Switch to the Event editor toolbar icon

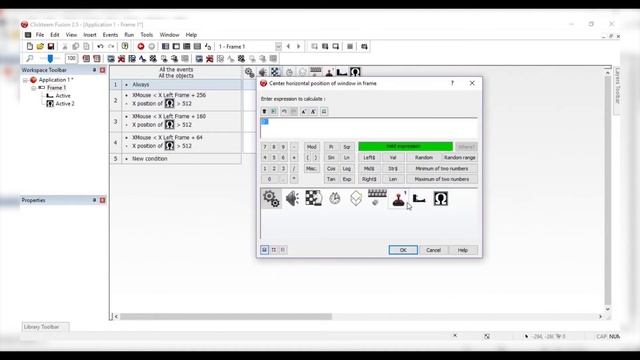pos(187,47)
